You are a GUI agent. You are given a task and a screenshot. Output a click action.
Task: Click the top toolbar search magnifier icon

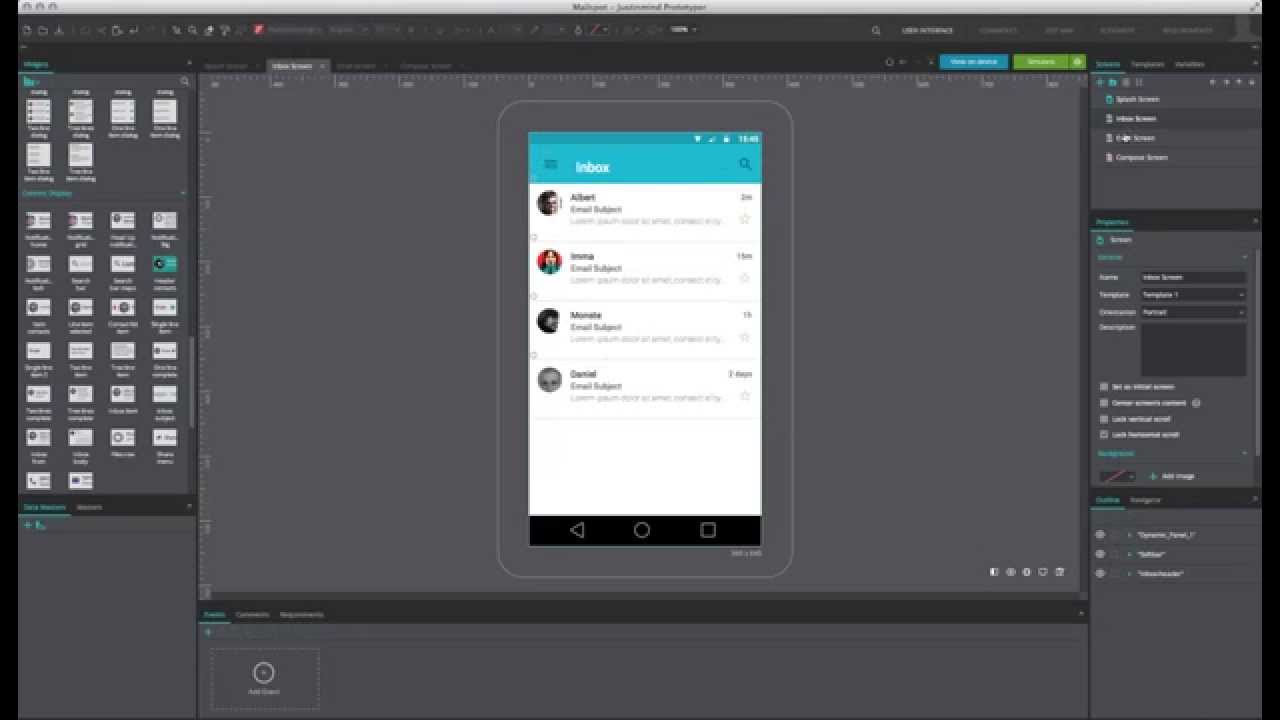pos(876,31)
